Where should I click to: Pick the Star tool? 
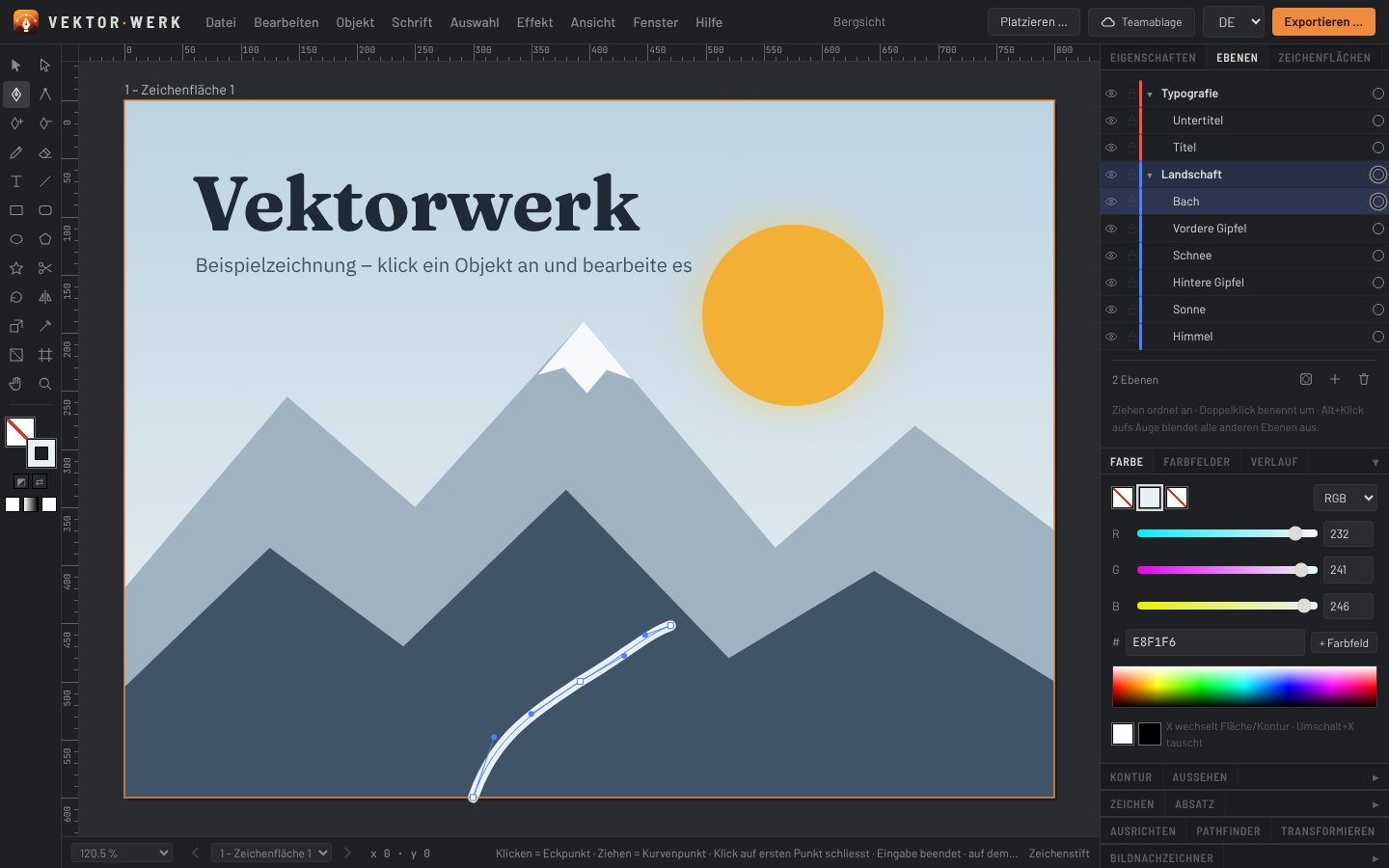[x=16, y=268]
